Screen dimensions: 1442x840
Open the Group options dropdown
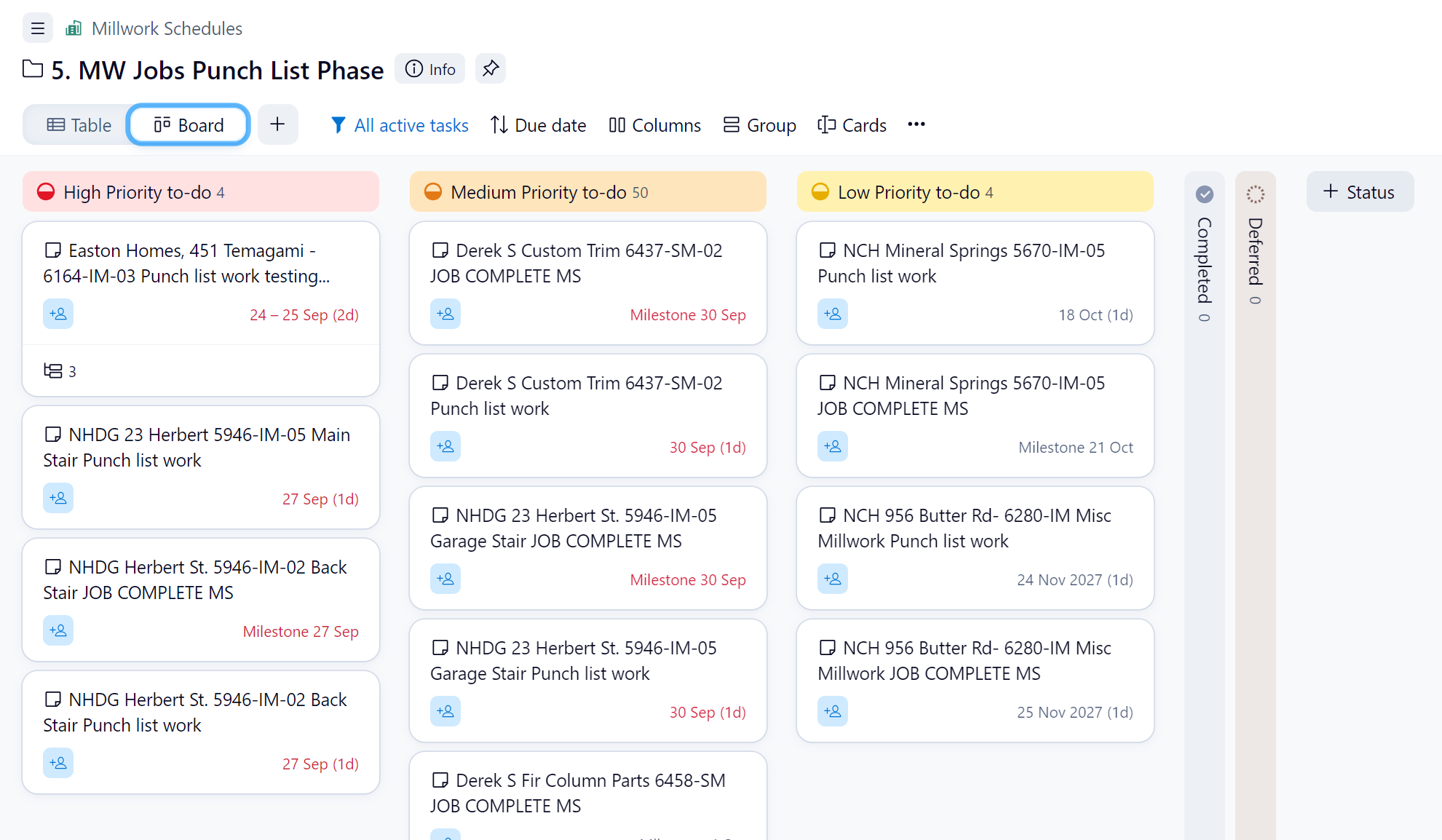[x=760, y=125]
